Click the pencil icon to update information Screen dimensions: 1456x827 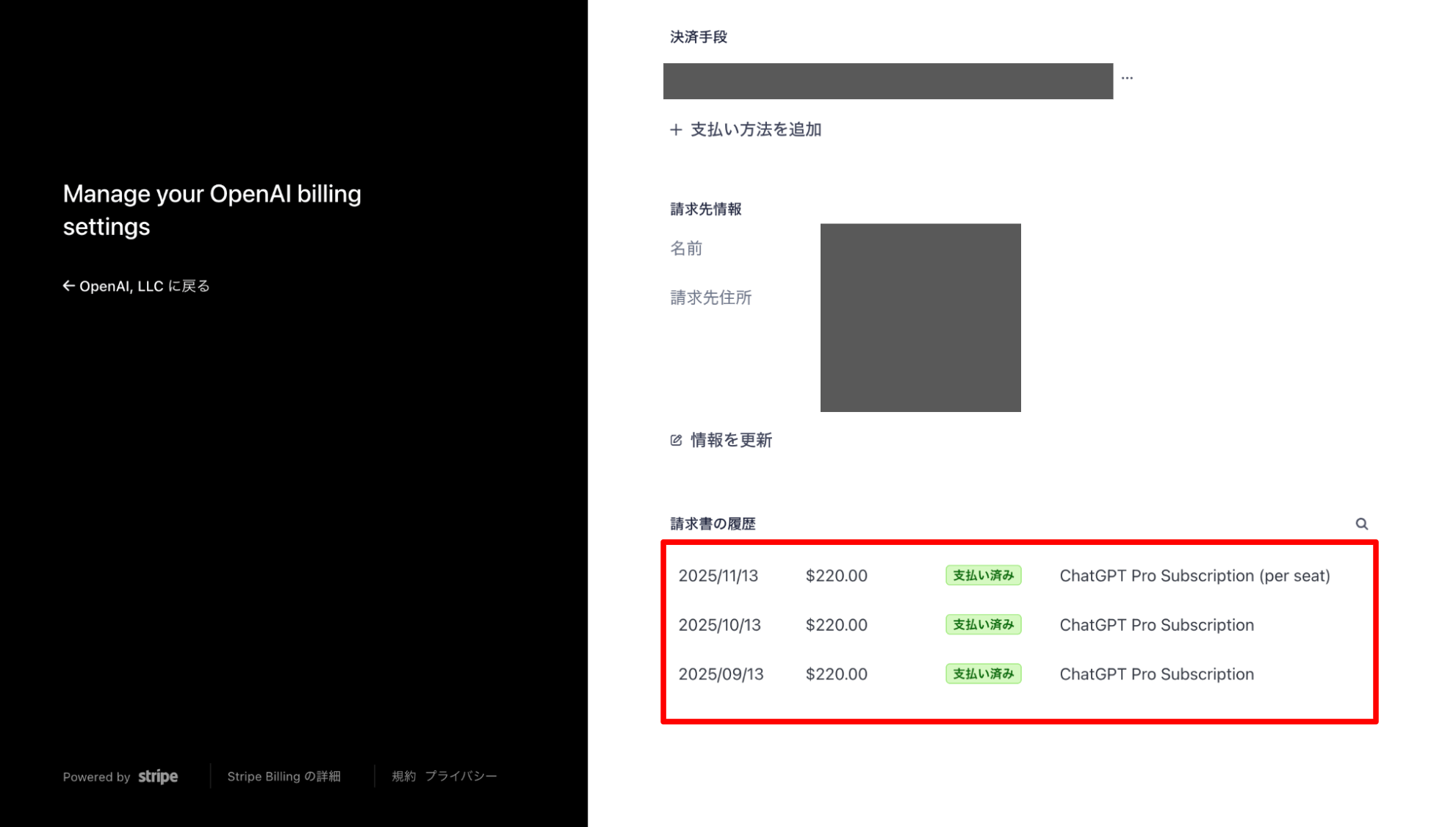click(x=676, y=440)
